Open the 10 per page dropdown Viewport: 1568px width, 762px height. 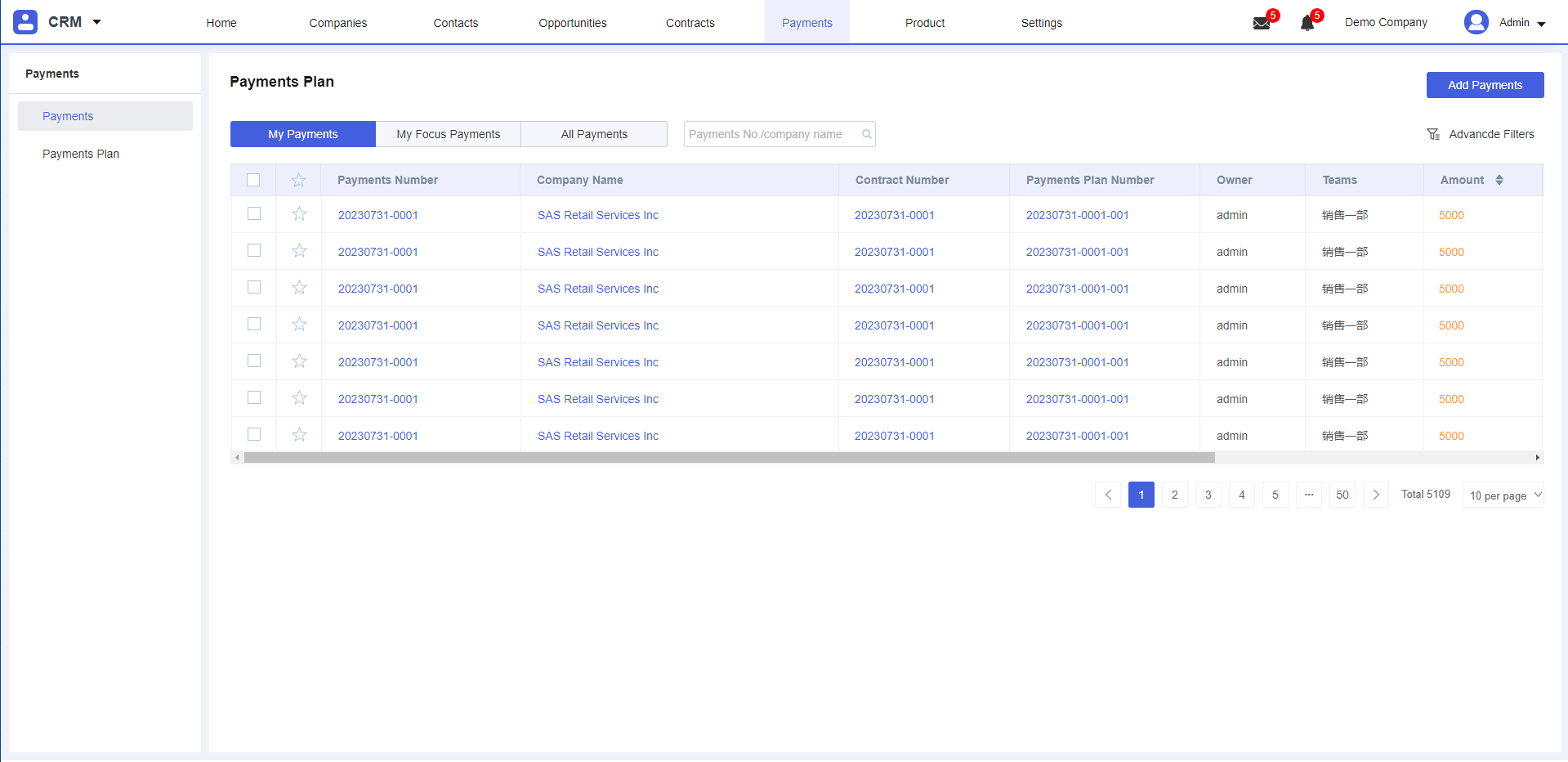tap(1503, 495)
